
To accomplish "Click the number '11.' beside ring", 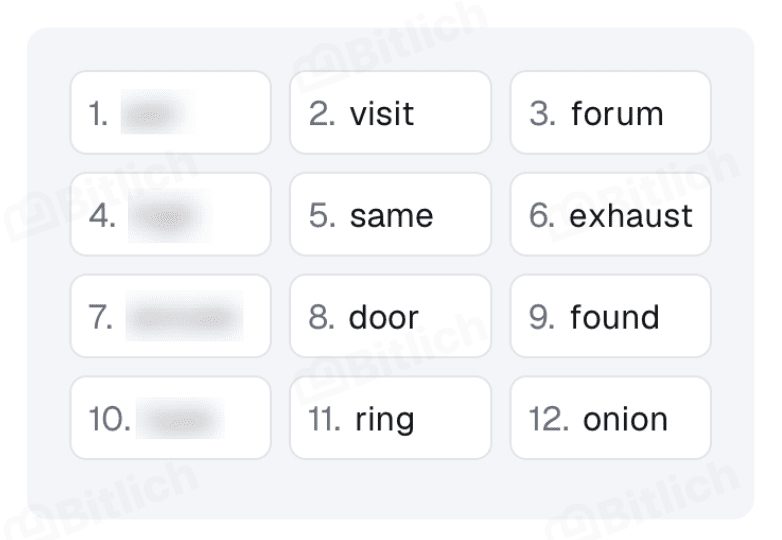I will (x=324, y=419).
